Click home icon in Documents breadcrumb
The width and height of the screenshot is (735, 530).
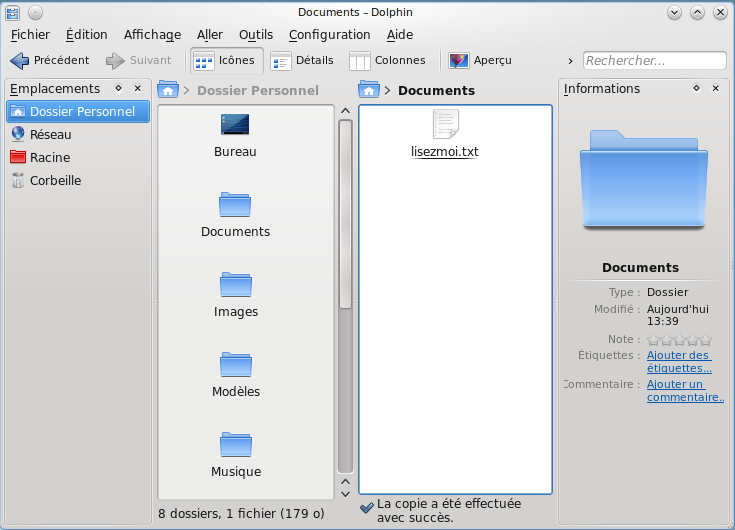pyautogui.click(x=368, y=91)
